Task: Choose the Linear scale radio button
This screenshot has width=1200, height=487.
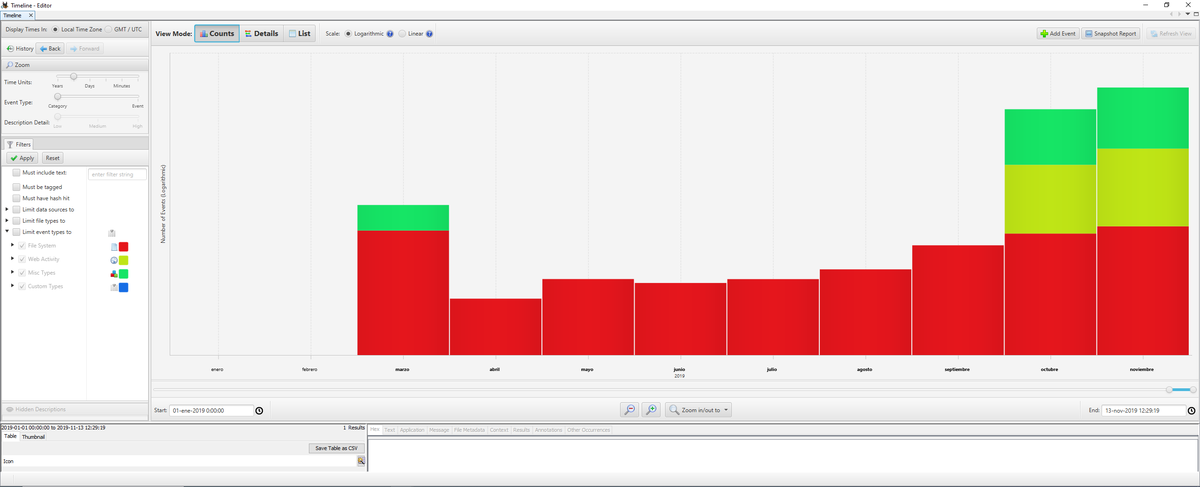Action: click(402, 34)
